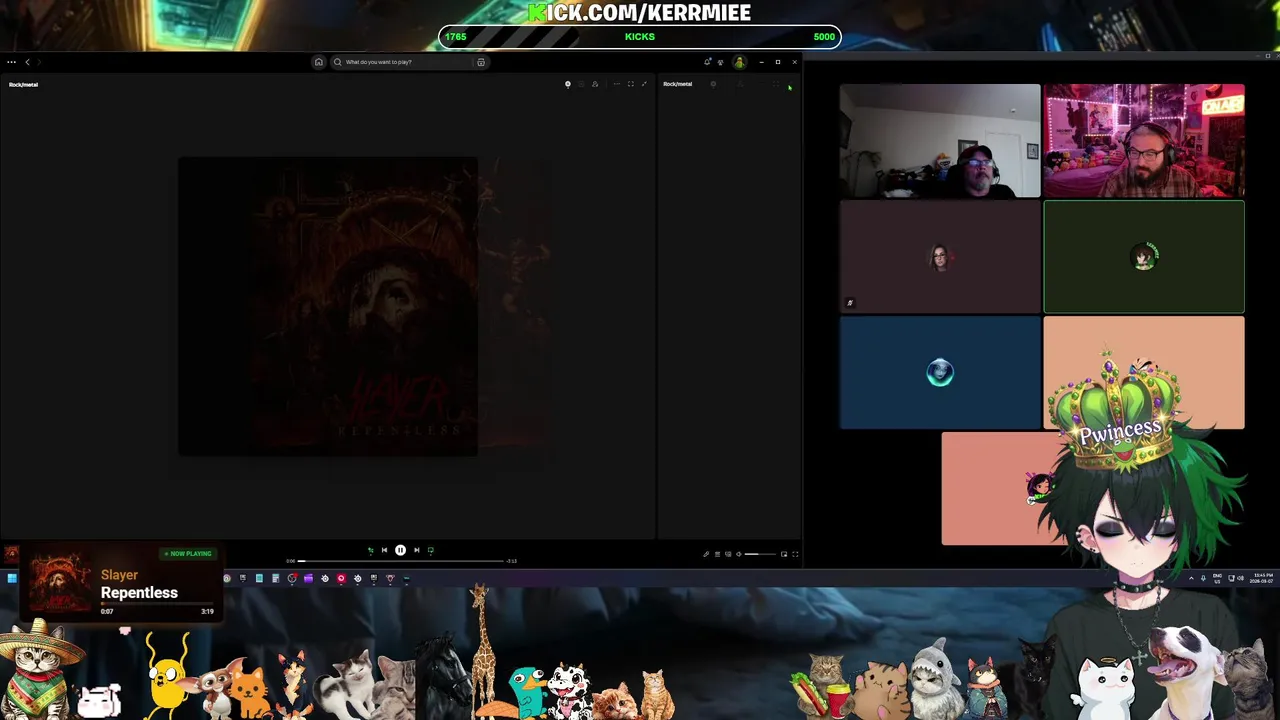Open the lyrics microphone icon
Image resolution: width=1280 pixels, height=720 pixels.
[706, 554]
